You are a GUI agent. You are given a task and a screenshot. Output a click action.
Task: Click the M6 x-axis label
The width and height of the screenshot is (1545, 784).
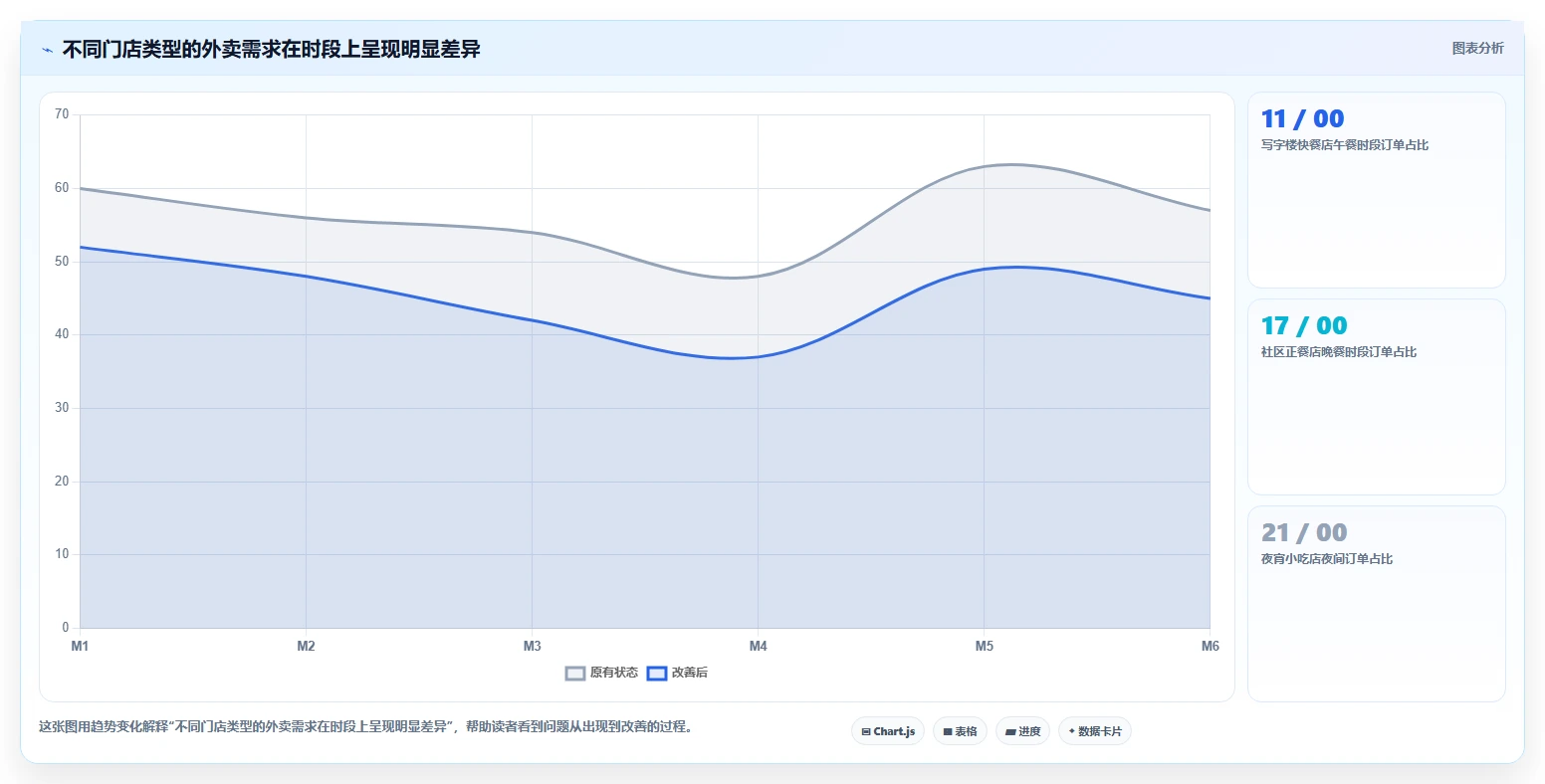tap(1210, 647)
